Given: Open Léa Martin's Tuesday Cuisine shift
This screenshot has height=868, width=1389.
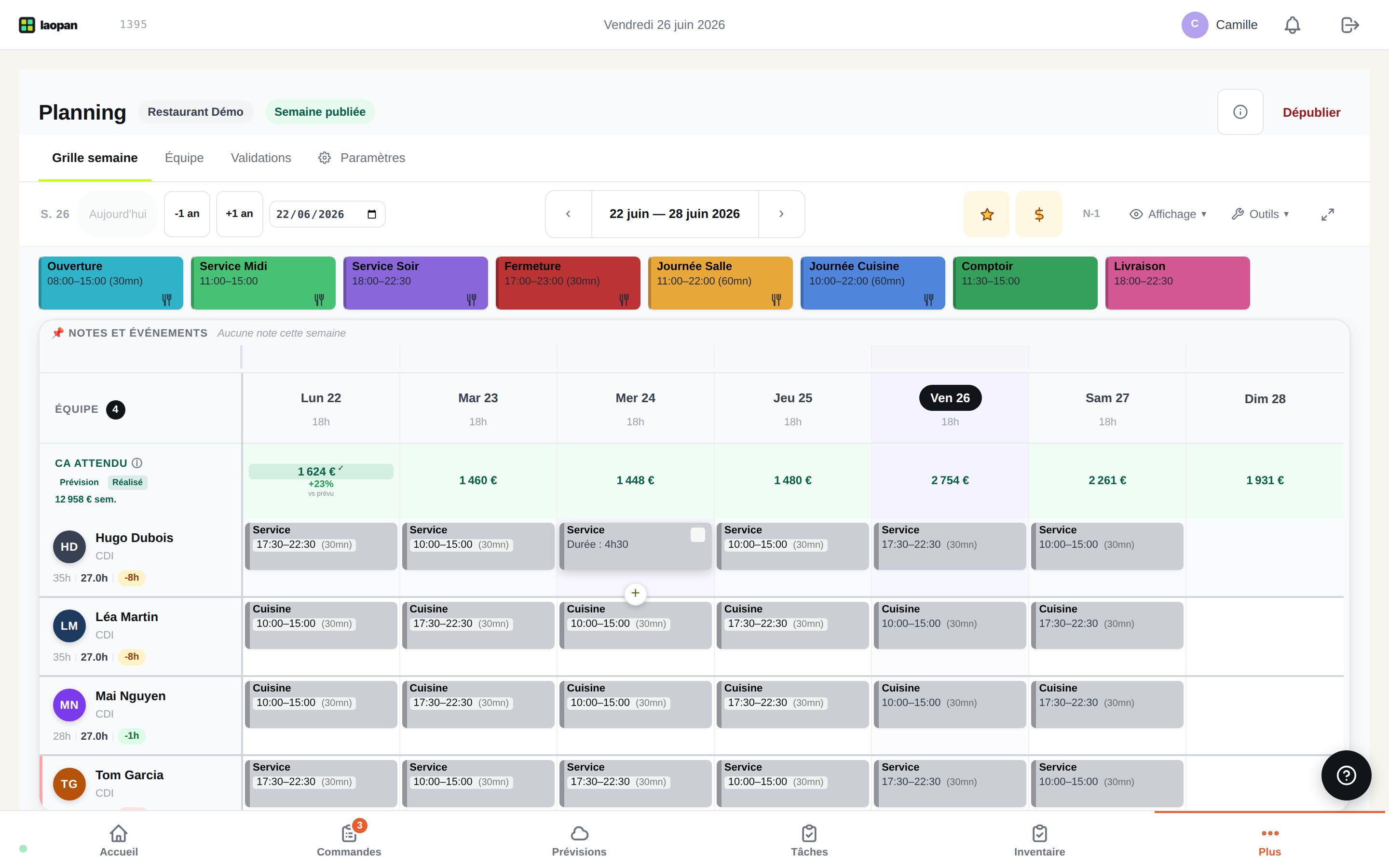Looking at the screenshot, I should (x=478, y=625).
